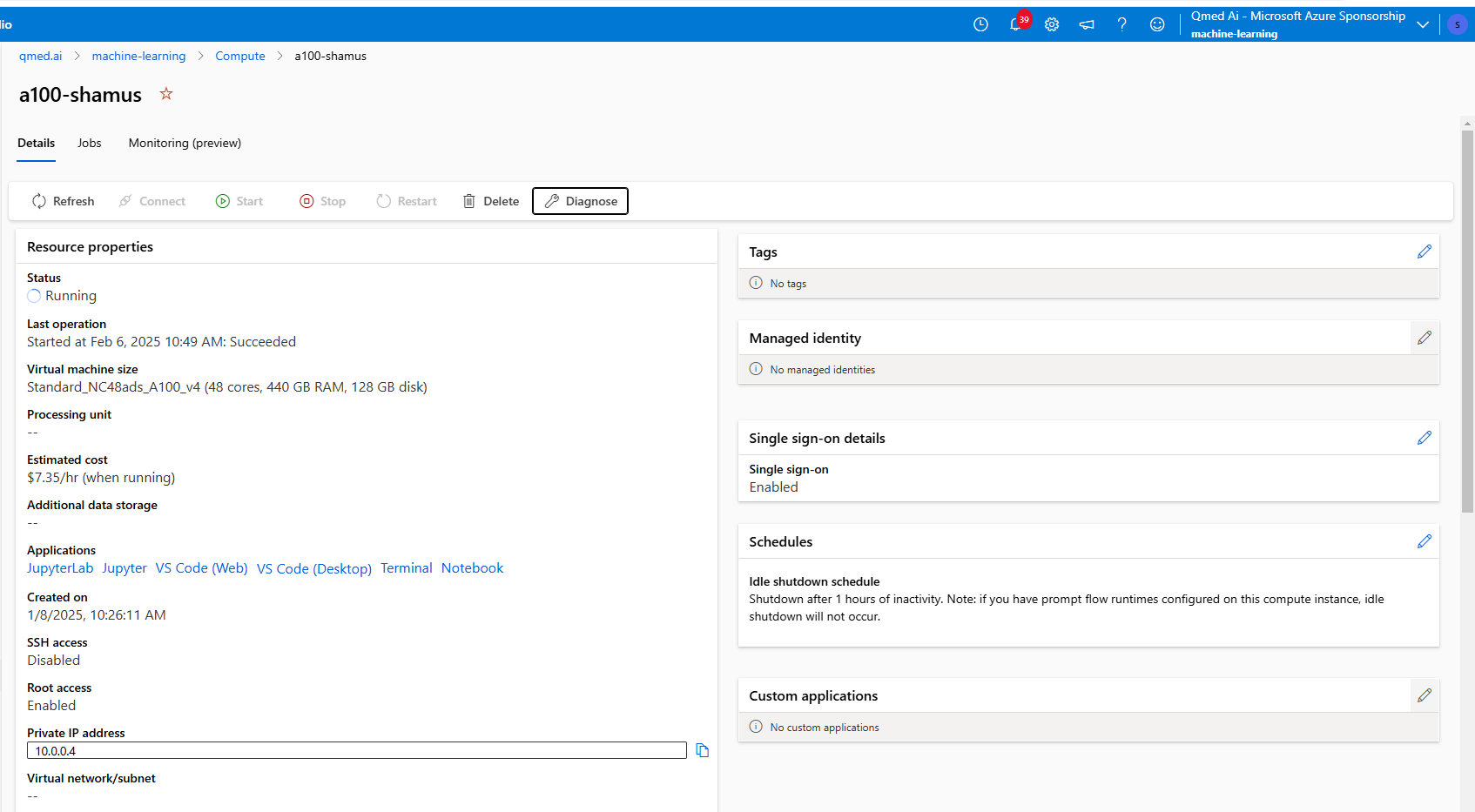Edit Schedules with the pencil icon

1424,541
